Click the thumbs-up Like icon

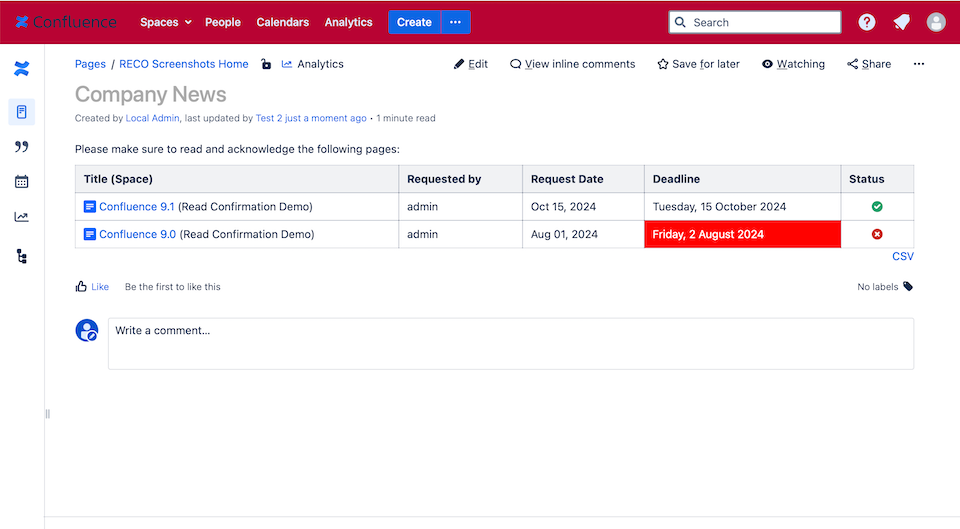tap(81, 286)
